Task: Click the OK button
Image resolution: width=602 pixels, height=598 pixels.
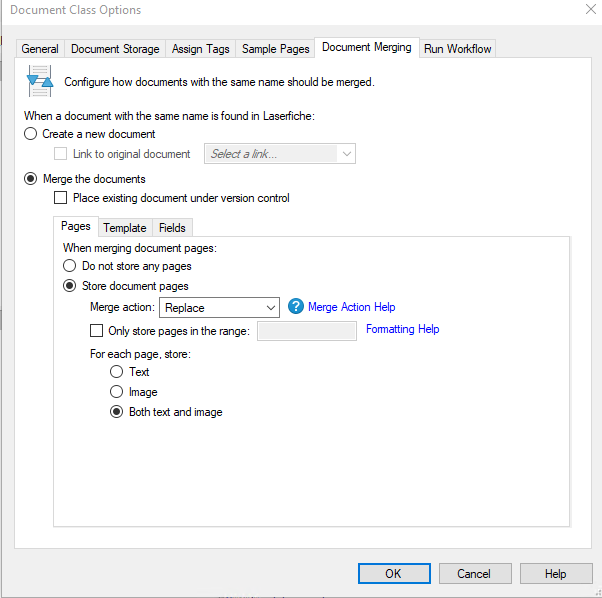Action: tap(394, 573)
